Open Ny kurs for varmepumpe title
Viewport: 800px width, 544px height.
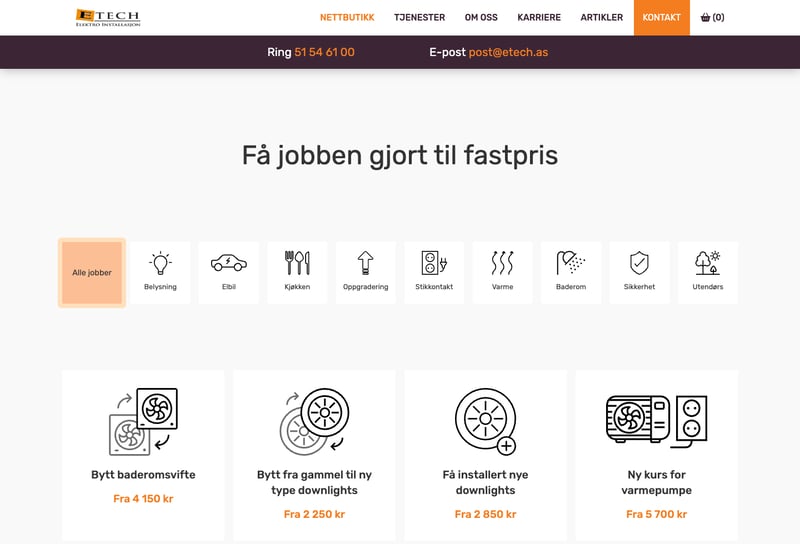tap(657, 482)
